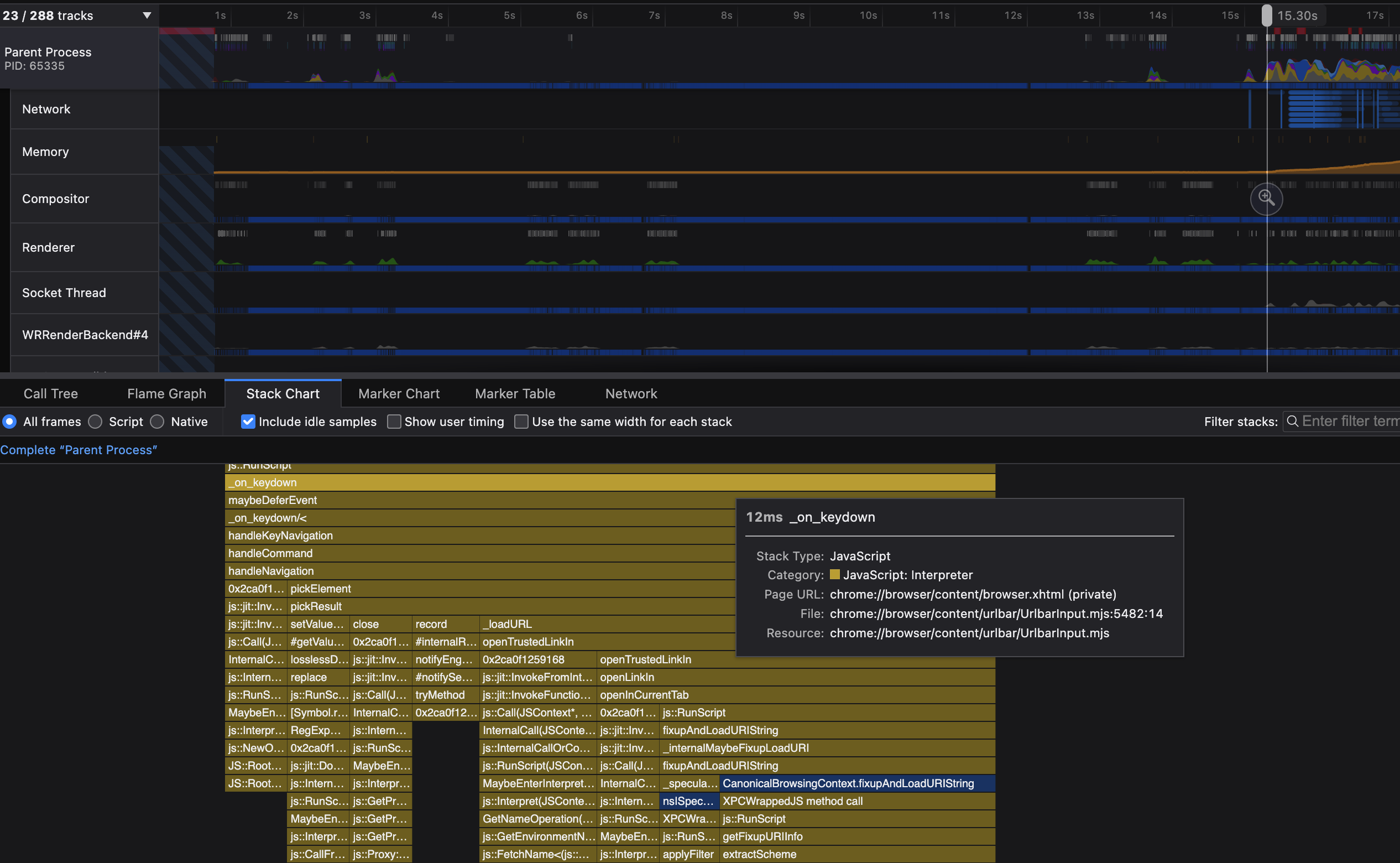This screenshot has width=1400, height=863.
Task: Open the Marker Chart tab
Action: [x=399, y=394]
